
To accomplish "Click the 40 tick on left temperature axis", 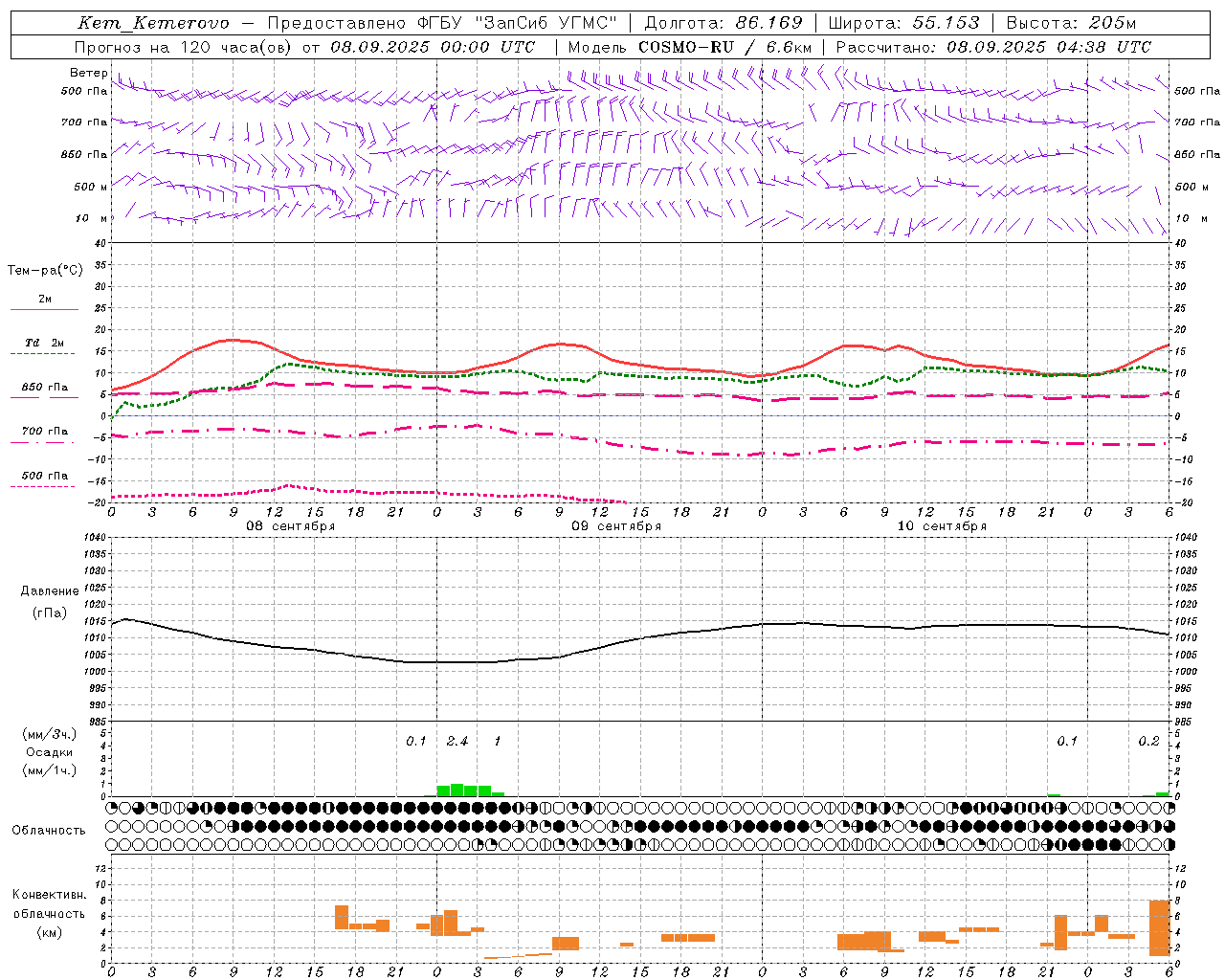I will [x=99, y=243].
